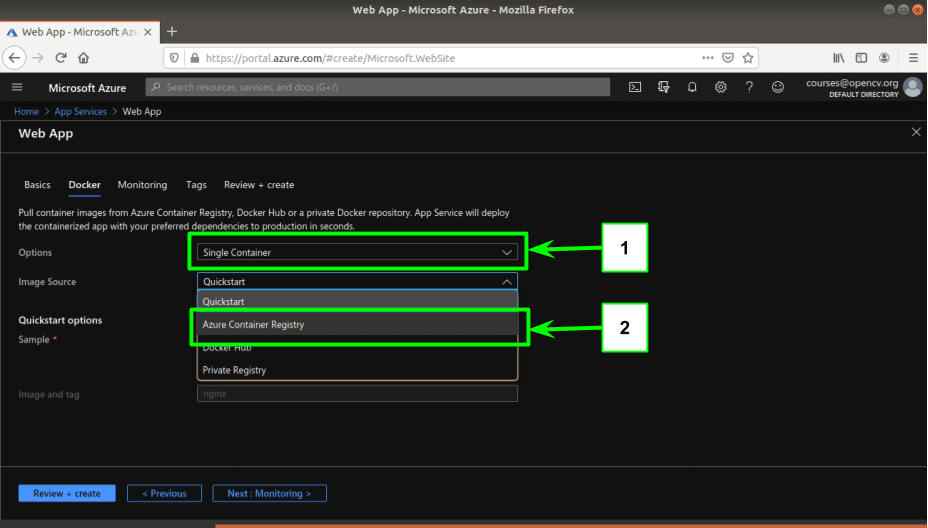Viewport: 928px width, 528px height.
Task: Choose Private Registry from the list
Action: [357, 370]
